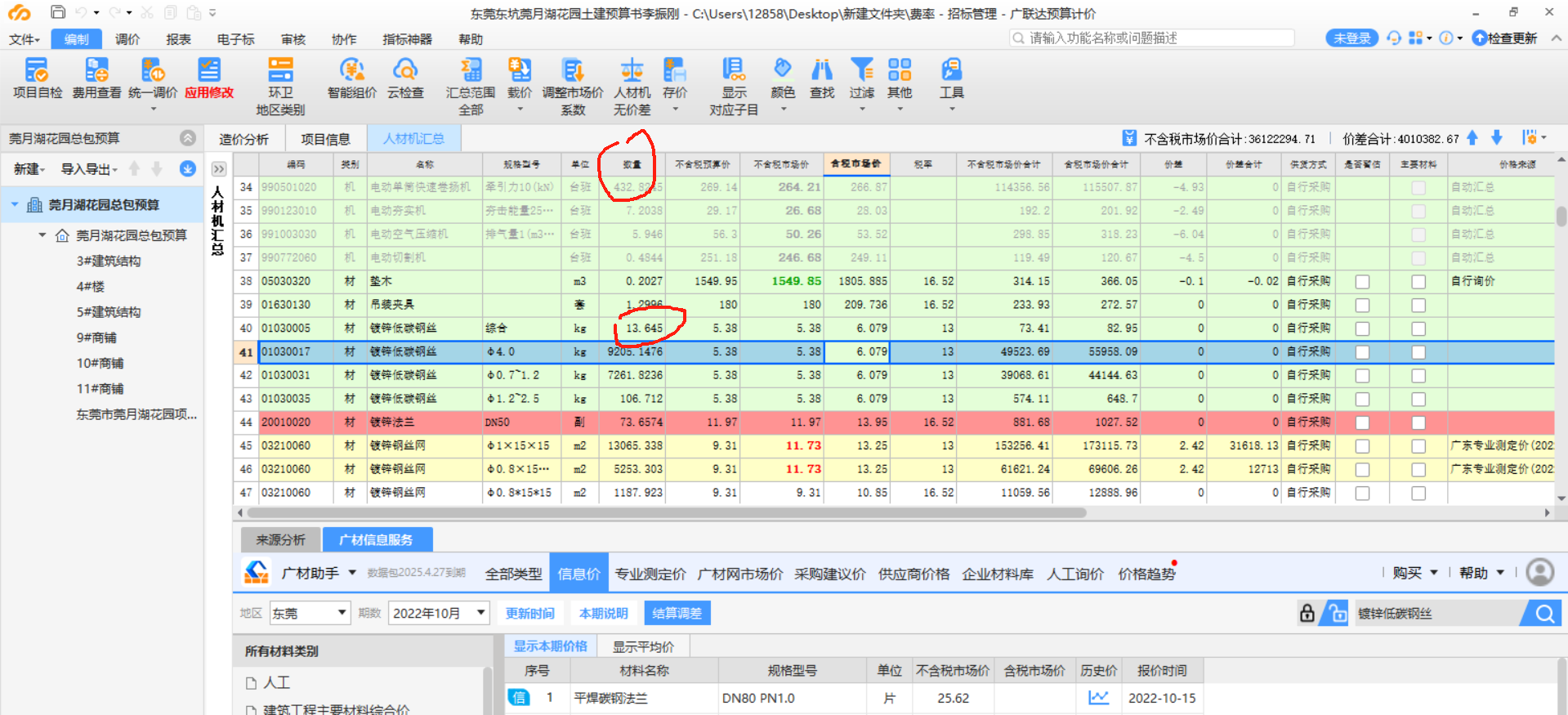Select 专业测定价 tab
This screenshot has width=1568, height=715.
[x=650, y=574]
